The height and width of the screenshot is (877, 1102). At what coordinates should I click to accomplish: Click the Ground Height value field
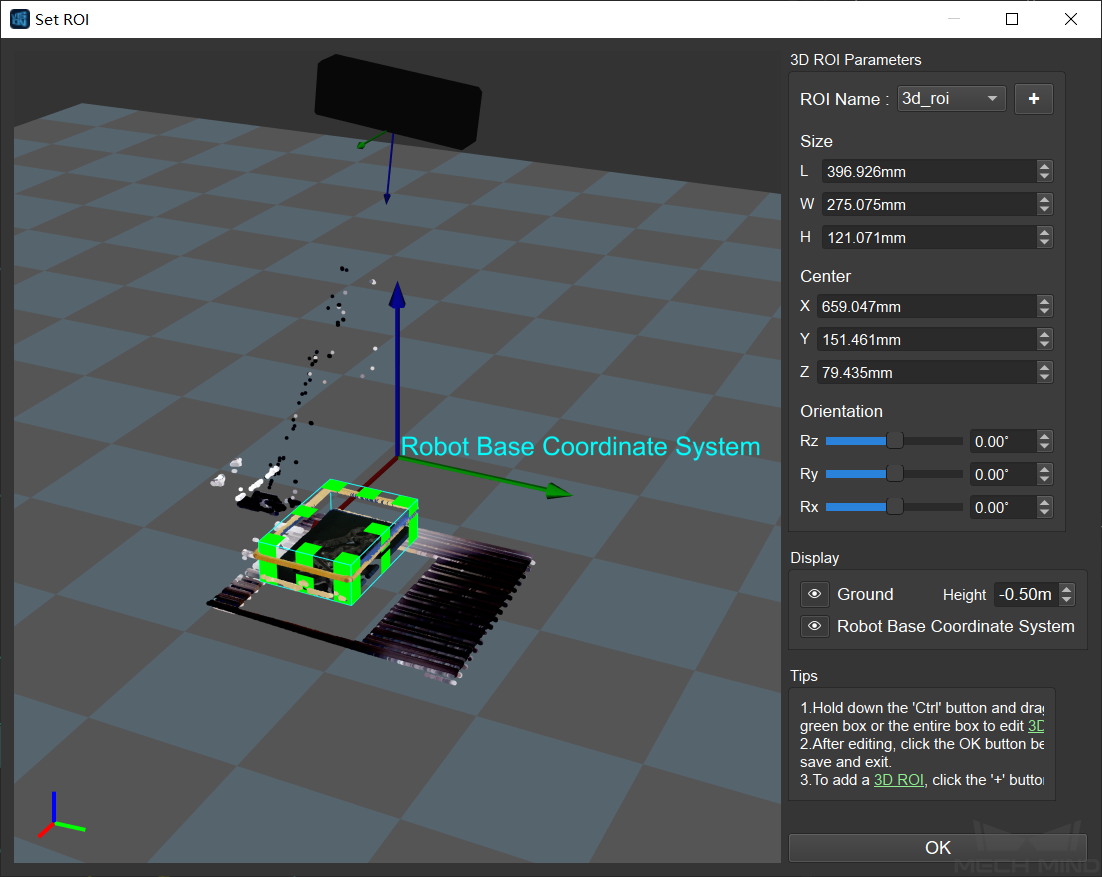pyautogui.click(x=1026, y=595)
